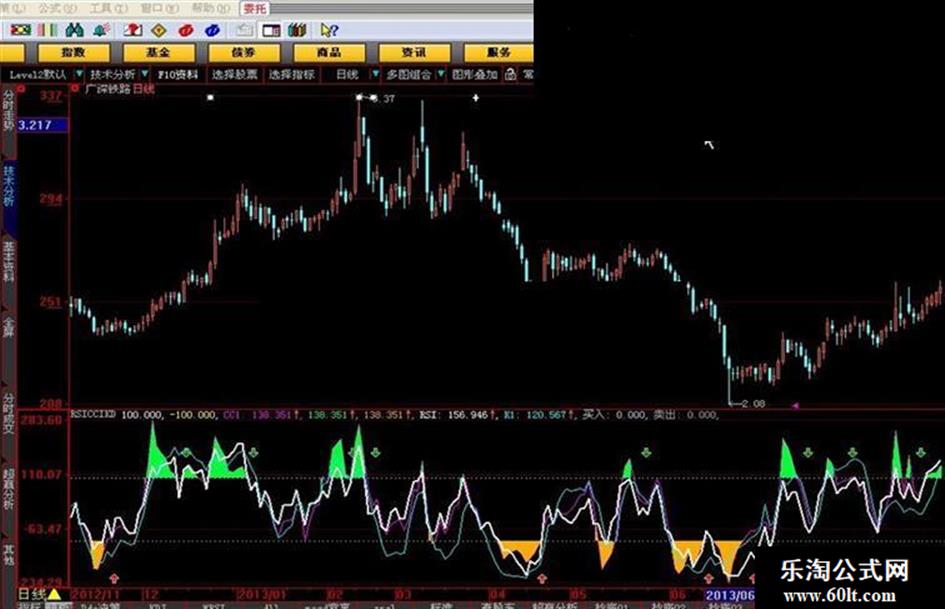Image resolution: width=945 pixels, height=609 pixels.
Task: Click the 债券 yellow button
Action: (x=244, y=52)
